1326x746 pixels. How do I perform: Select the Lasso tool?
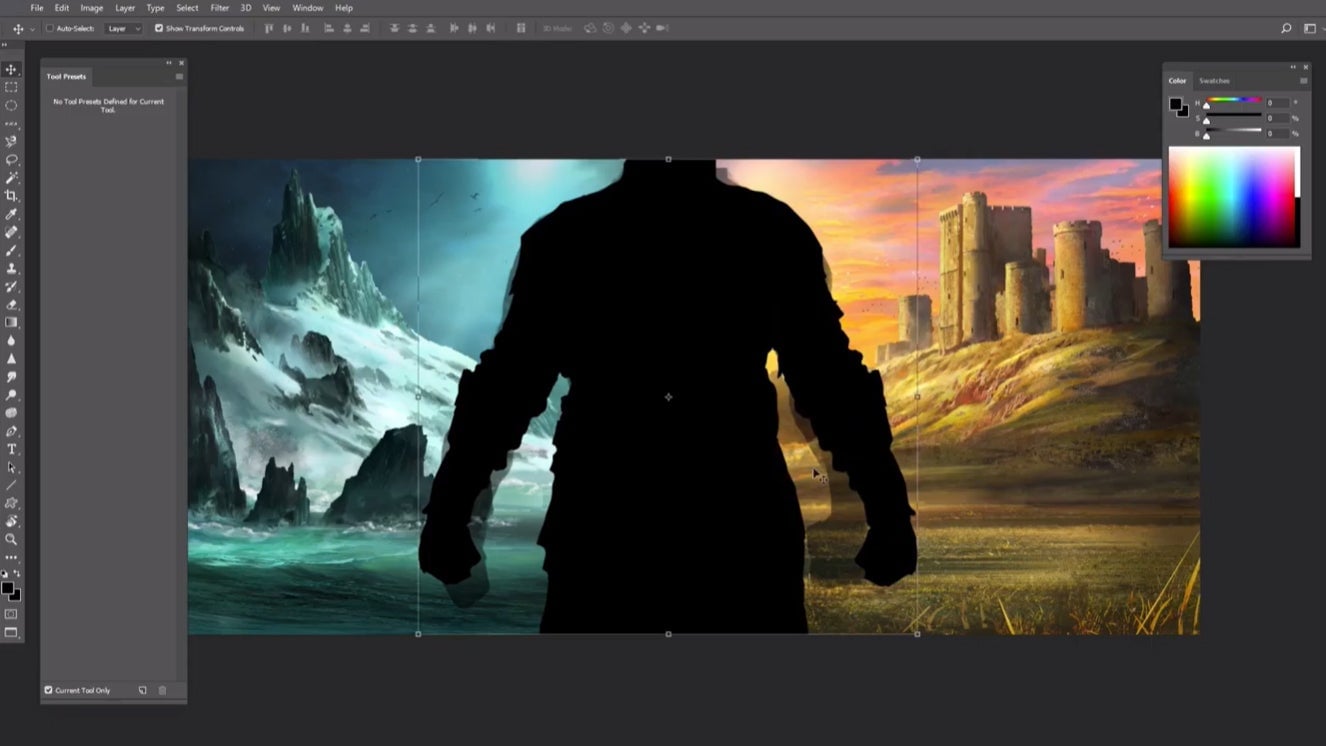(x=12, y=159)
